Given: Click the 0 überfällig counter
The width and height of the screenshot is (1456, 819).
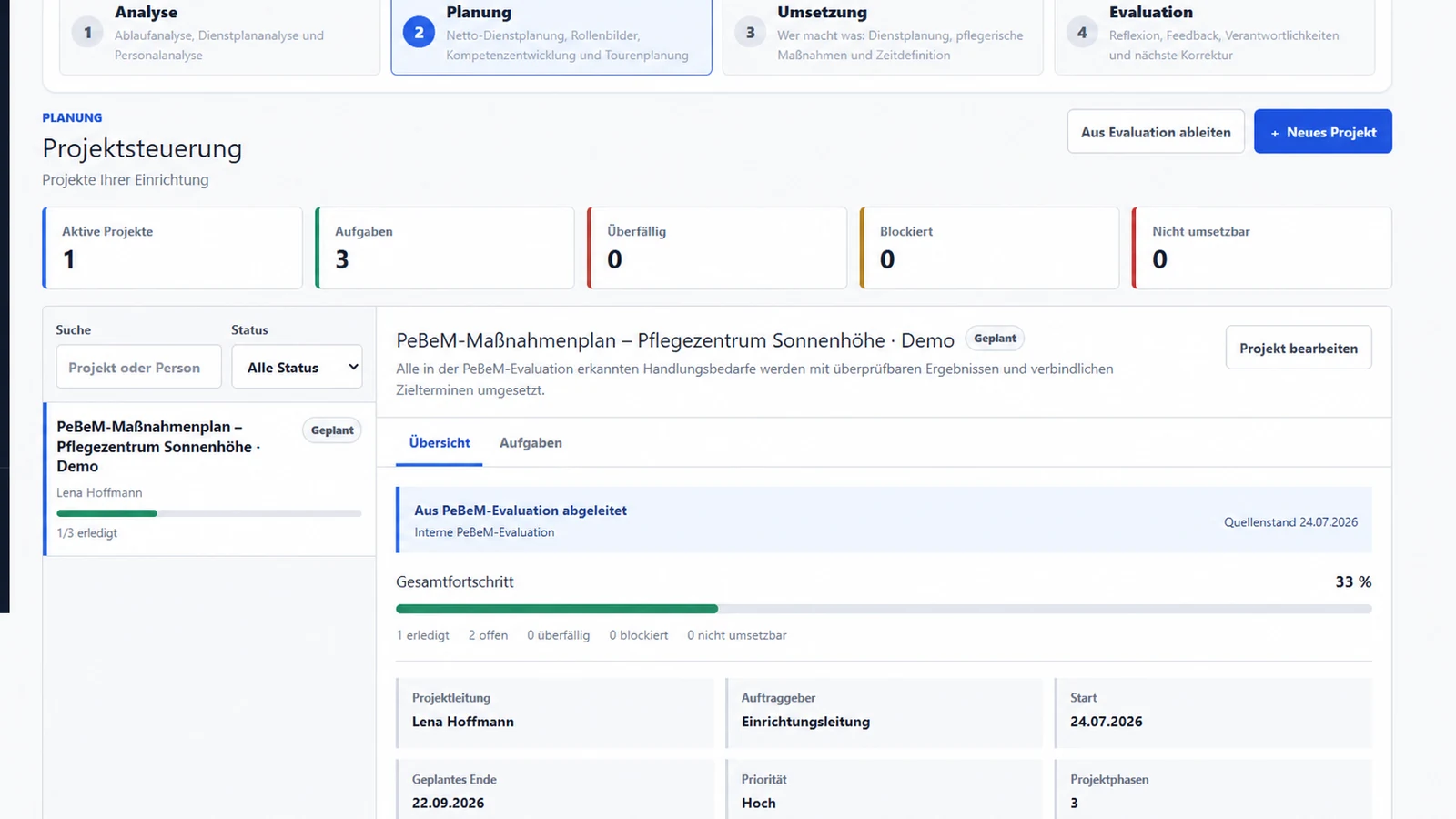Looking at the screenshot, I should pos(558,635).
